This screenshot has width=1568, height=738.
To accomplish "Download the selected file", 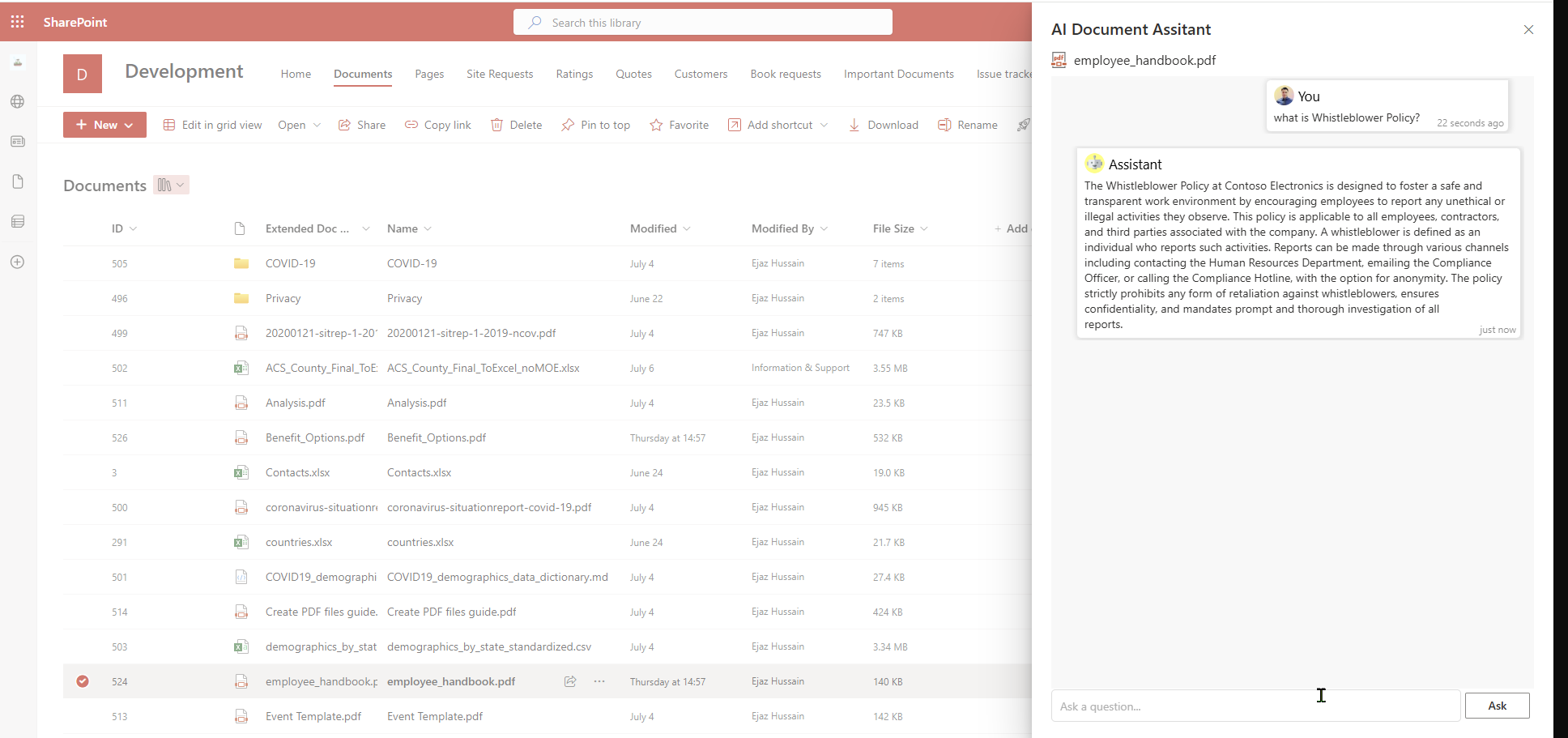I will tap(884, 125).
